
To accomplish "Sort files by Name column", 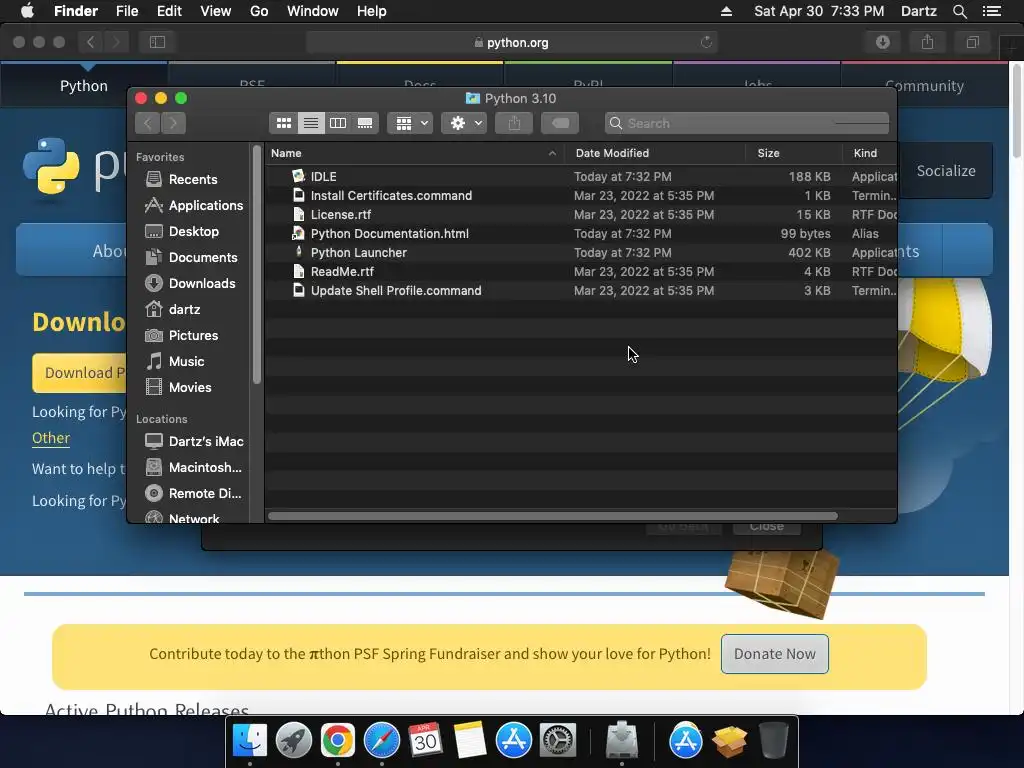I will (x=415, y=153).
